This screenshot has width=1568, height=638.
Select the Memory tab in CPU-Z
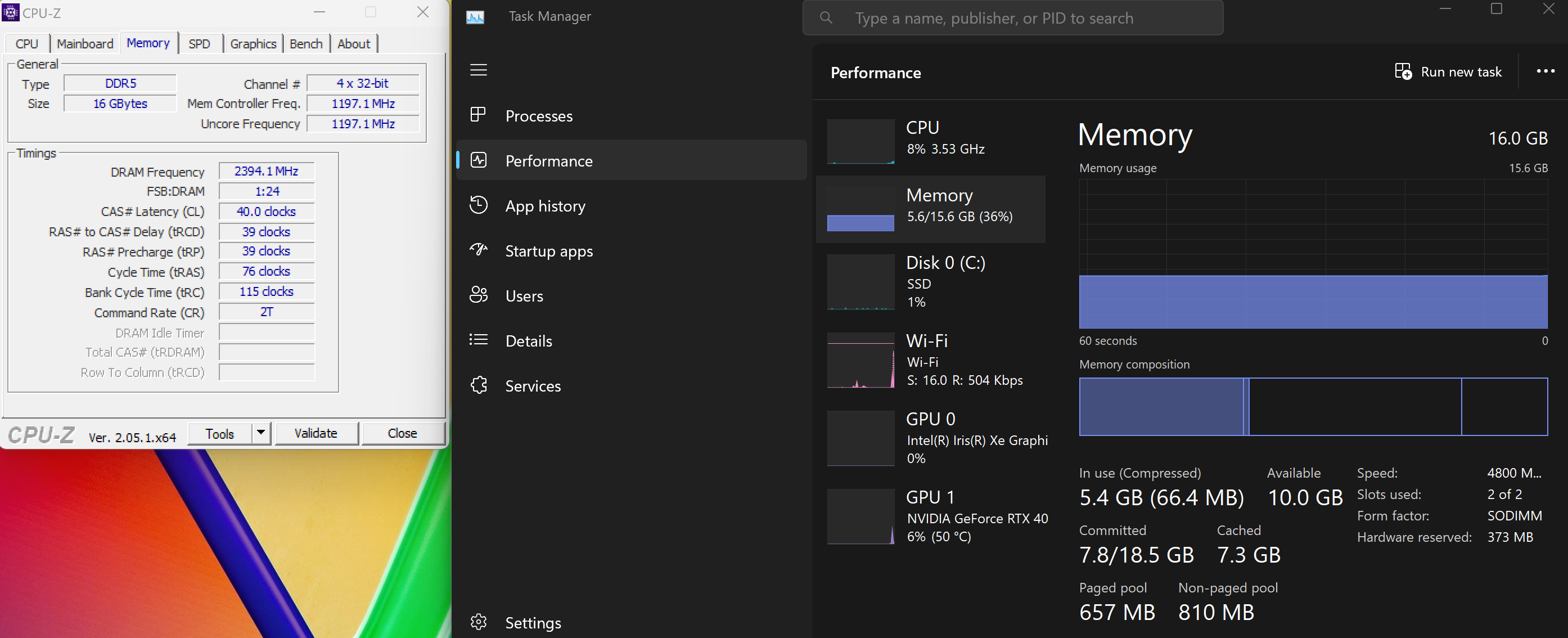click(148, 43)
